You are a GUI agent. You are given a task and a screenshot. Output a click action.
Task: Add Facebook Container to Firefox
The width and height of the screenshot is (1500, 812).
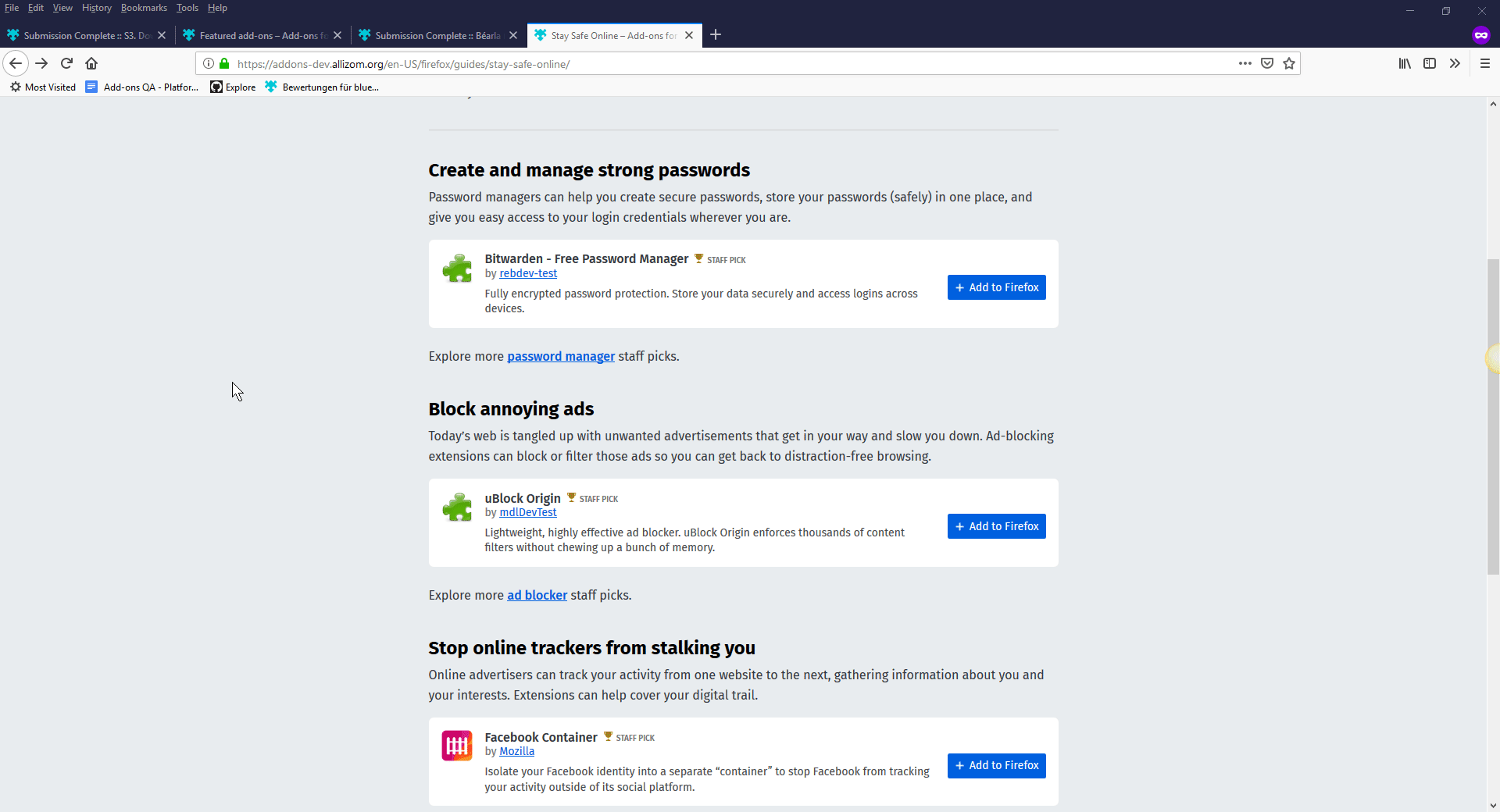(996, 765)
